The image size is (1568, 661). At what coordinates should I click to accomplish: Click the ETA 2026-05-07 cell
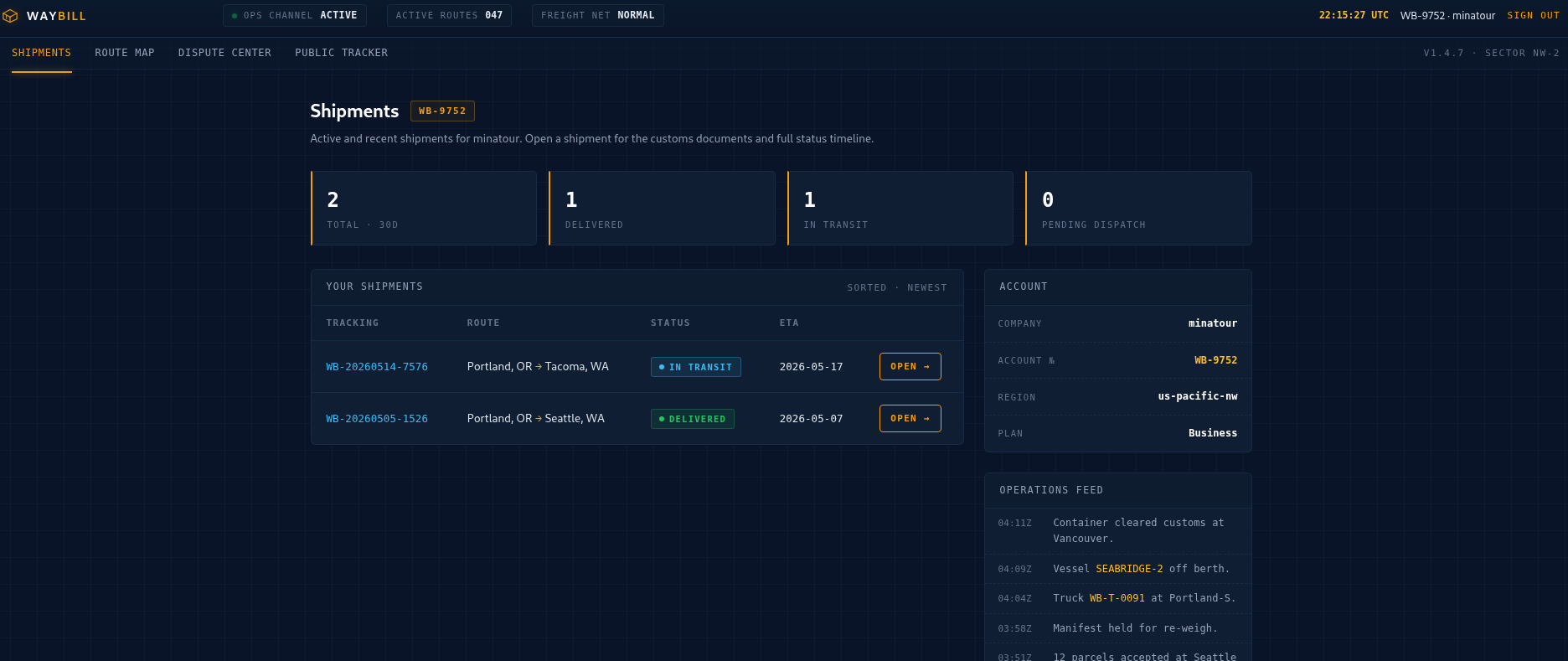click(811, 419)
